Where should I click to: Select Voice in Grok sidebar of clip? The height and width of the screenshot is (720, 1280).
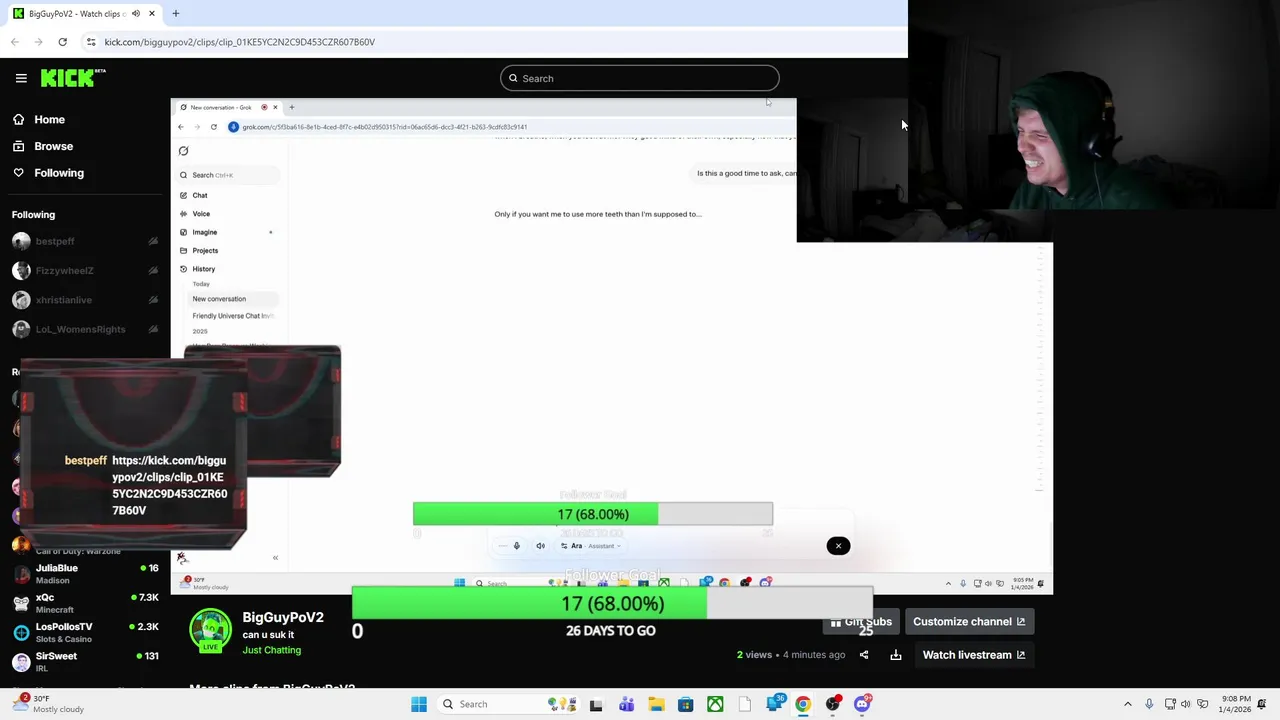(x=201, y=214)
